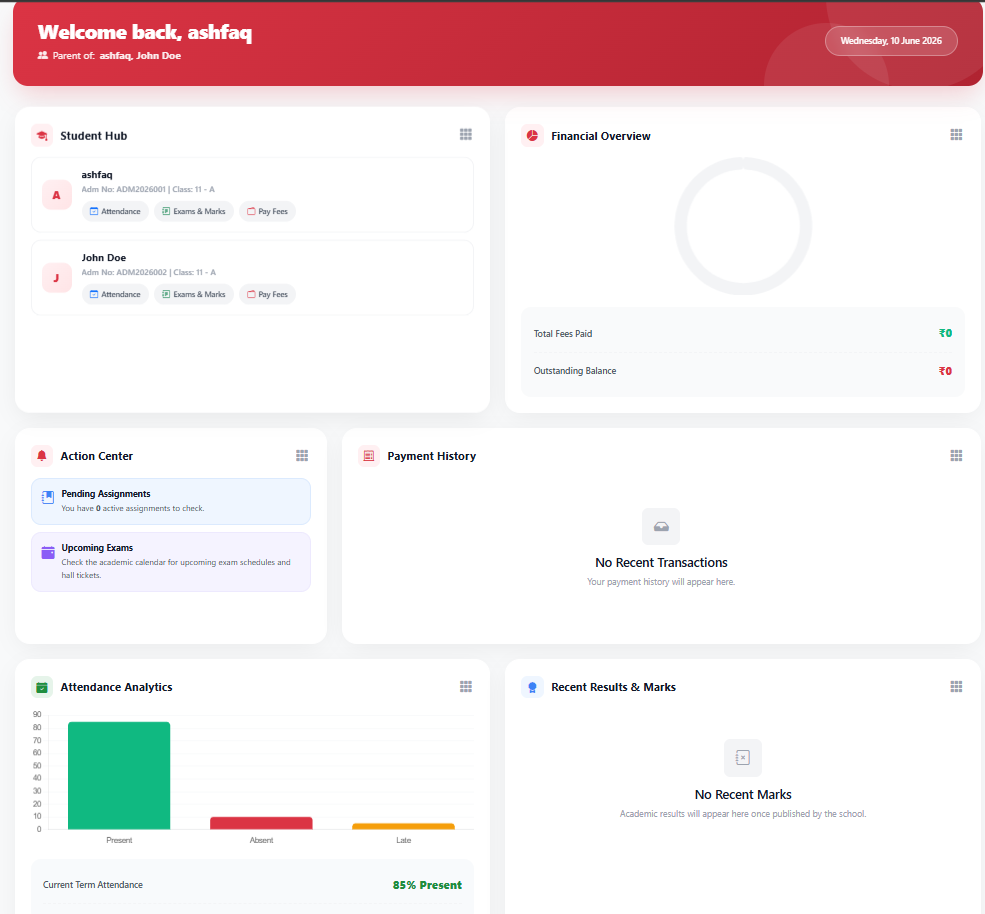Click the 'Late' axis label
985x914 pixels.
point(403,840)
